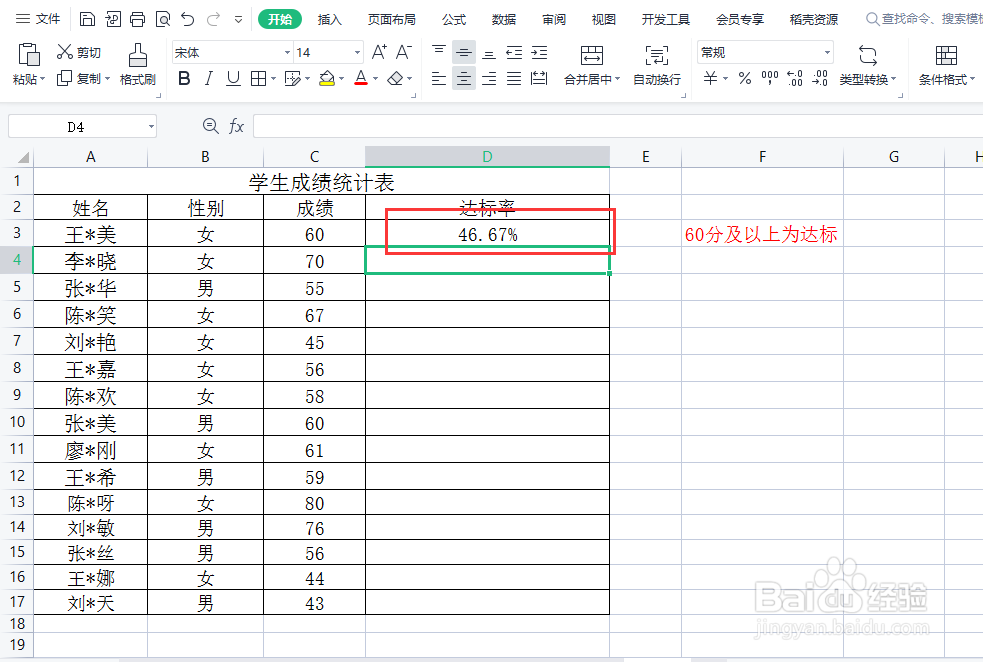
Task: Expand the merge and center (合并居中) dropdown
Action: pos(618,80)
